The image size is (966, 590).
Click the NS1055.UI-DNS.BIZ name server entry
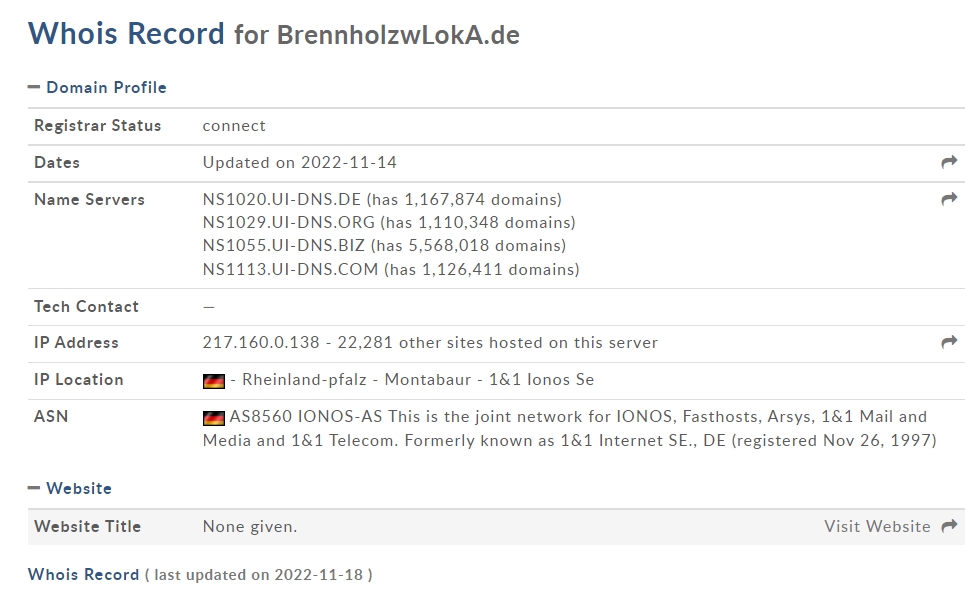(283, 246)
